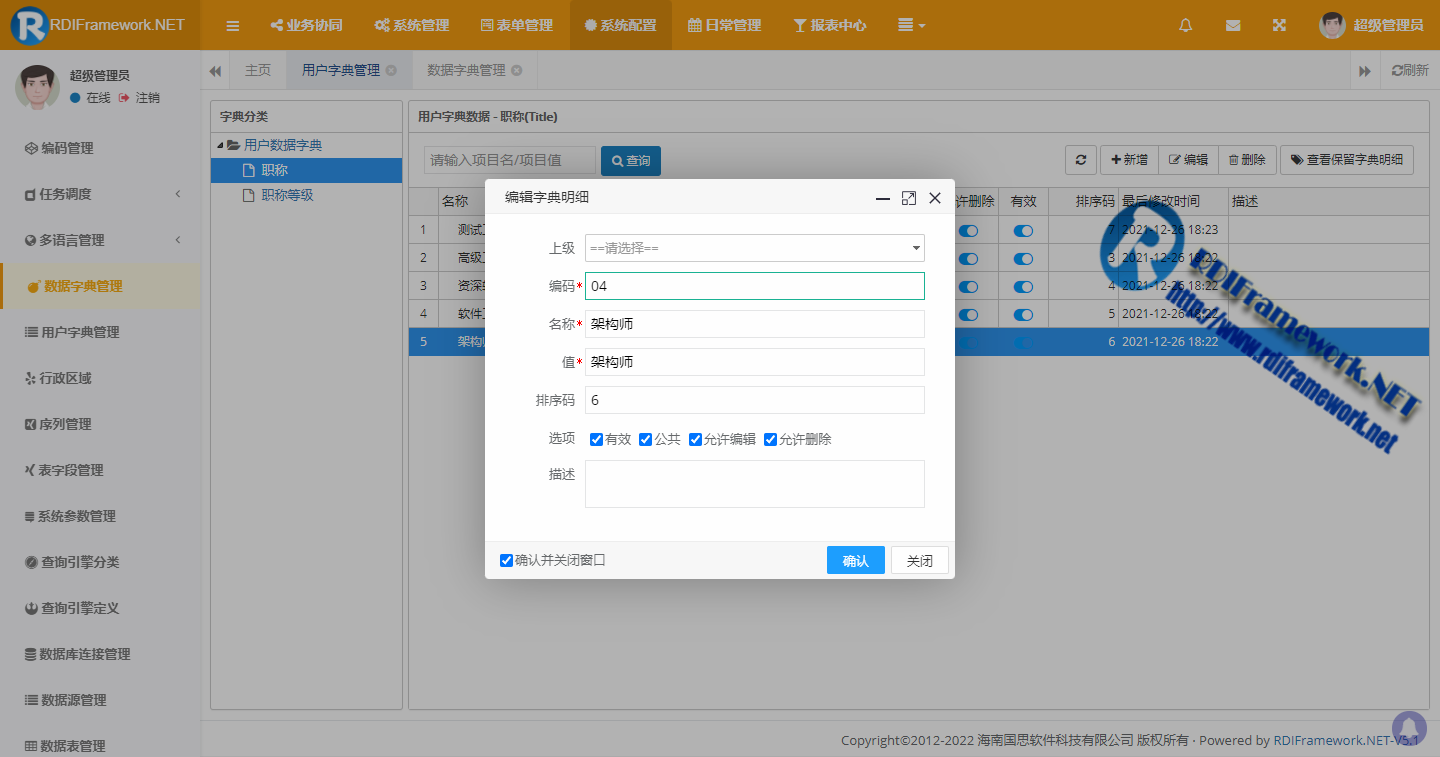The image size is (1440, 757).
Task: Open 查询引擎分类 in the sidebar
Action: [x=71, y=562]
